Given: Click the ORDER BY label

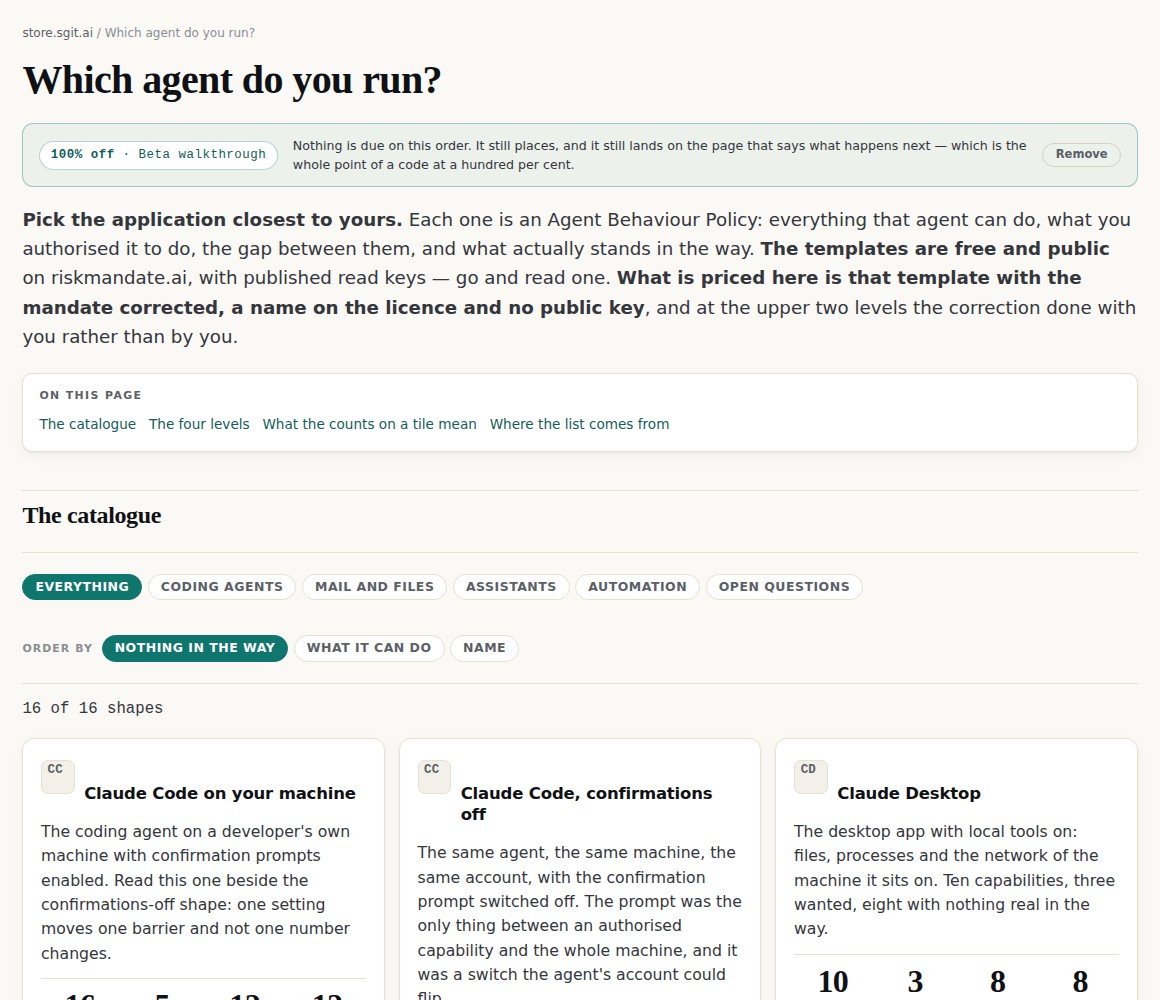Looking at the screenshot, I should [57, 648].
